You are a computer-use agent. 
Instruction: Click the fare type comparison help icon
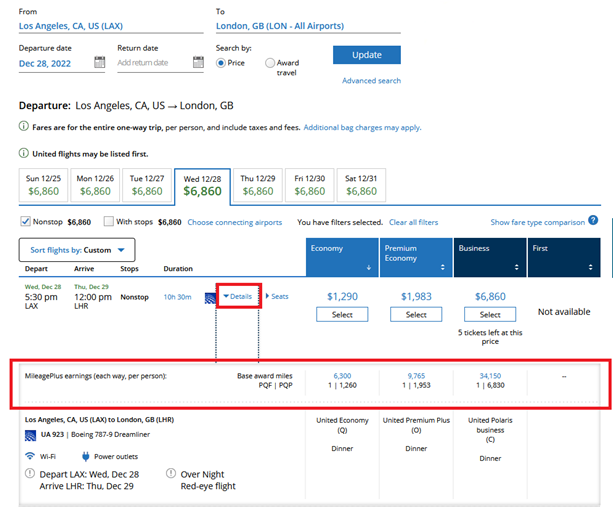point(593,220)
